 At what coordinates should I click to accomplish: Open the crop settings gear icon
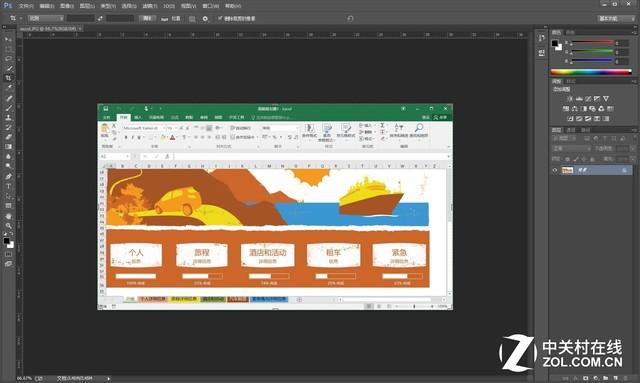point(205,18)
